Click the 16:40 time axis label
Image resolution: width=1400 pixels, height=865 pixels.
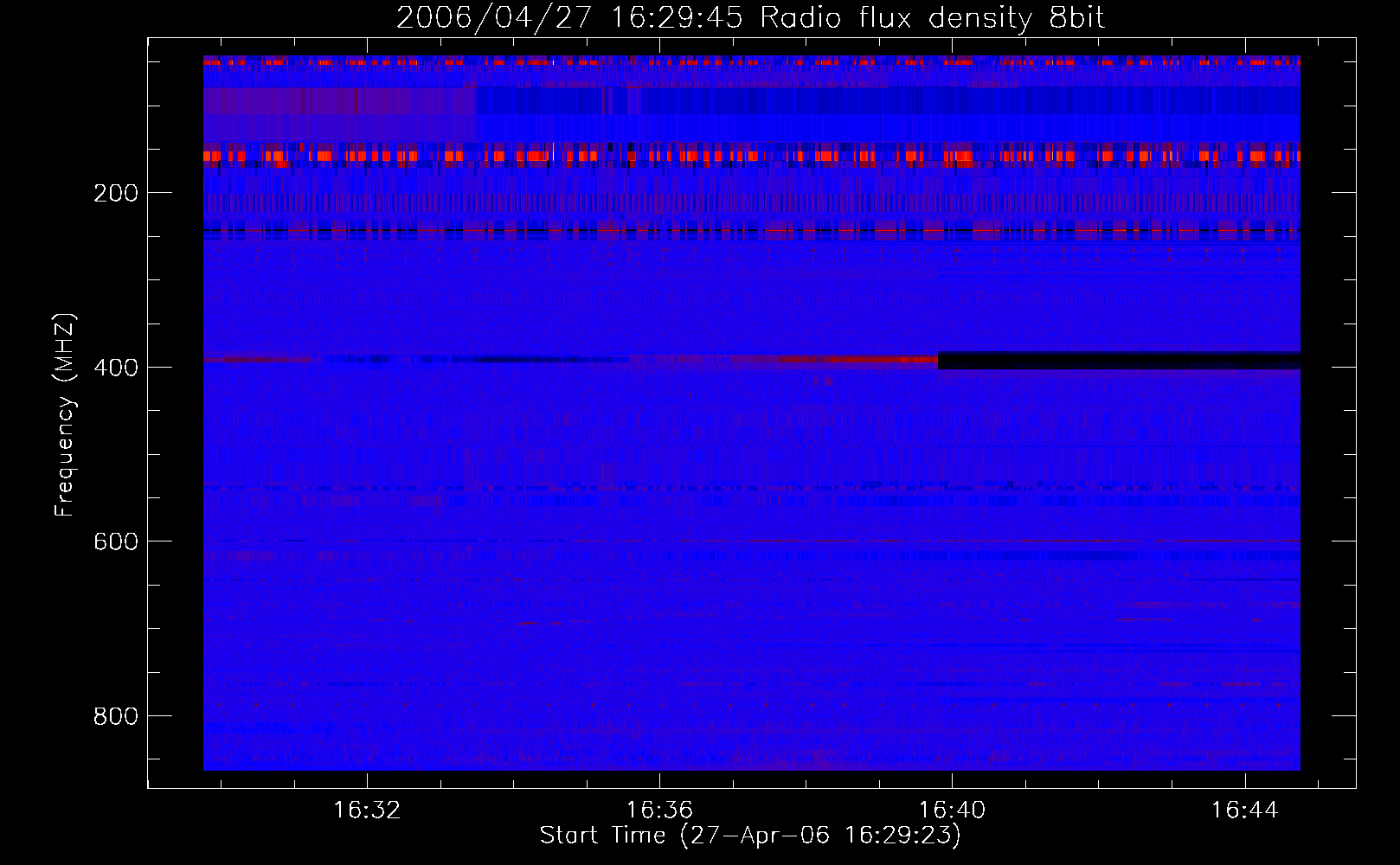[x=952, y=811]
